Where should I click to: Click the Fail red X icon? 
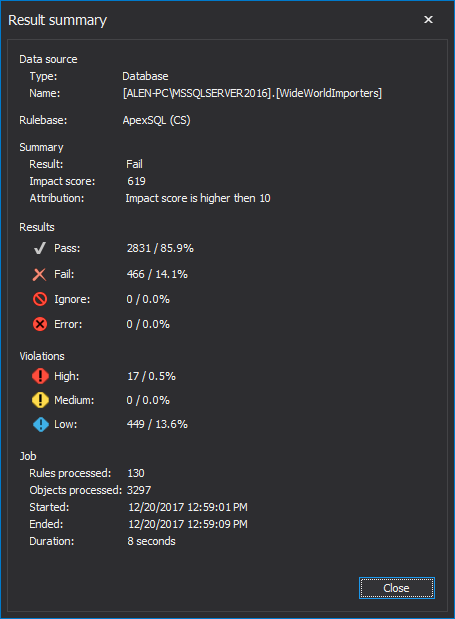click(39, 274)
